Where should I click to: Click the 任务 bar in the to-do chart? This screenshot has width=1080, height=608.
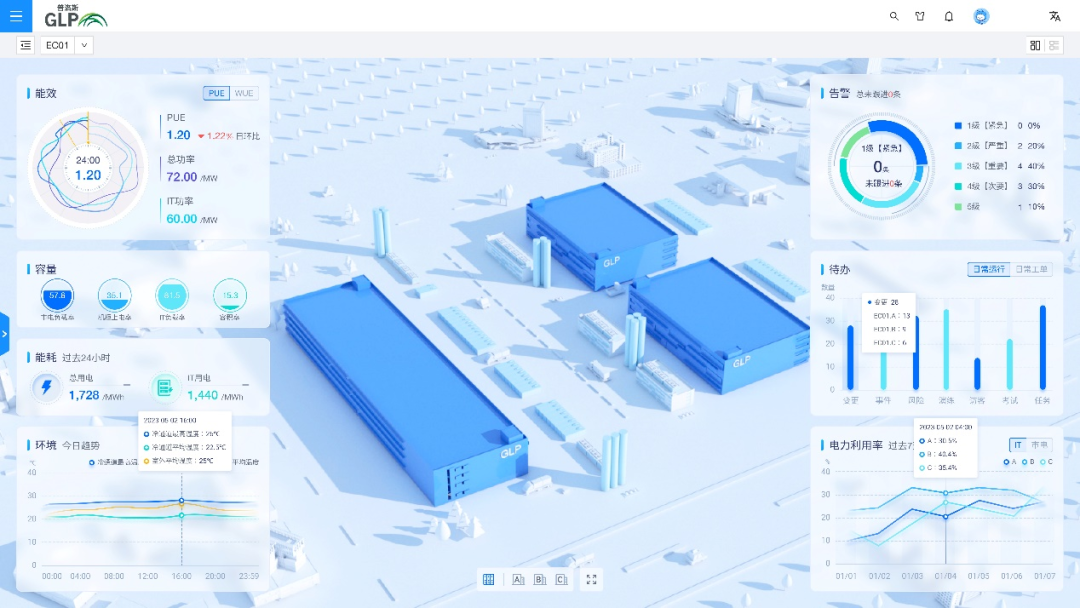[1042, 348]
